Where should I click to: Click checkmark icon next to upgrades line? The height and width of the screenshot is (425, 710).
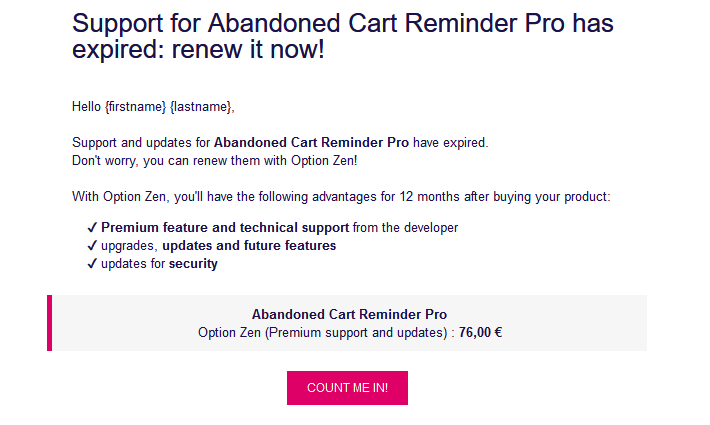[92, 246]
